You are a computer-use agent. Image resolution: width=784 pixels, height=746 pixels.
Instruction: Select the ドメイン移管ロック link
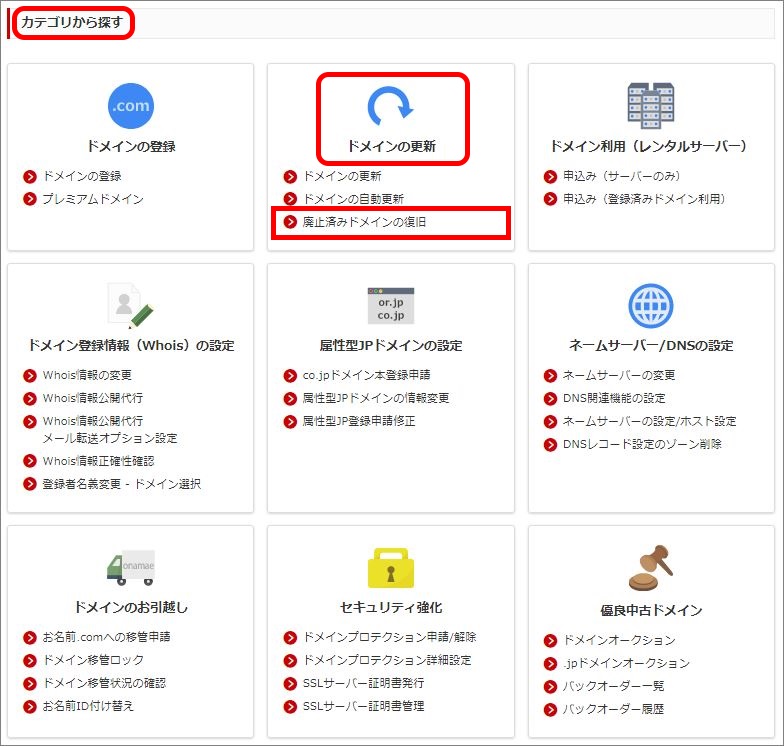(92, 660)
